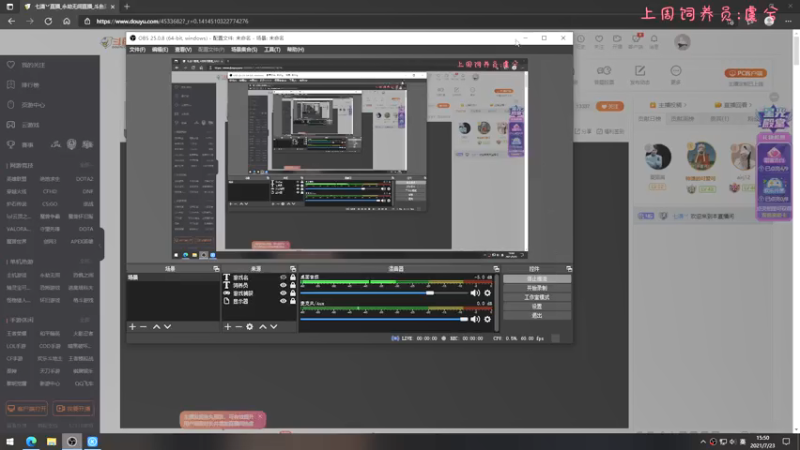The height and width of the screenshot is (450, 800).
Task: Switch to 贡献日榜 tab on Douyu
Action: 649,119
